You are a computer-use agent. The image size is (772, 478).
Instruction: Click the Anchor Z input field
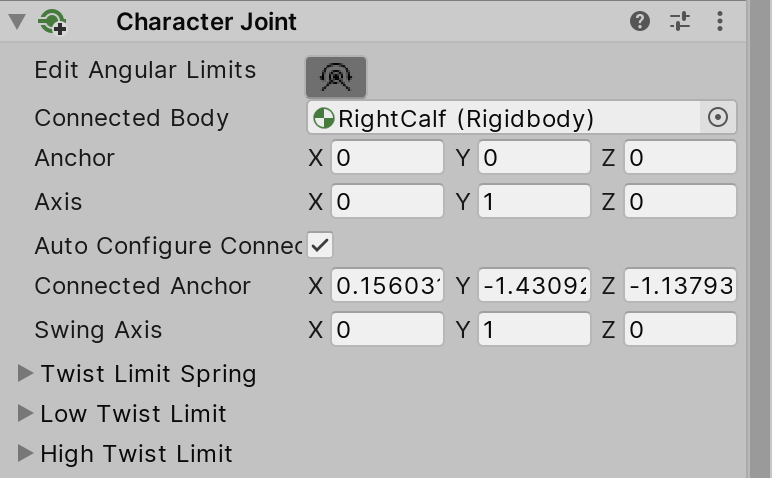680,158
